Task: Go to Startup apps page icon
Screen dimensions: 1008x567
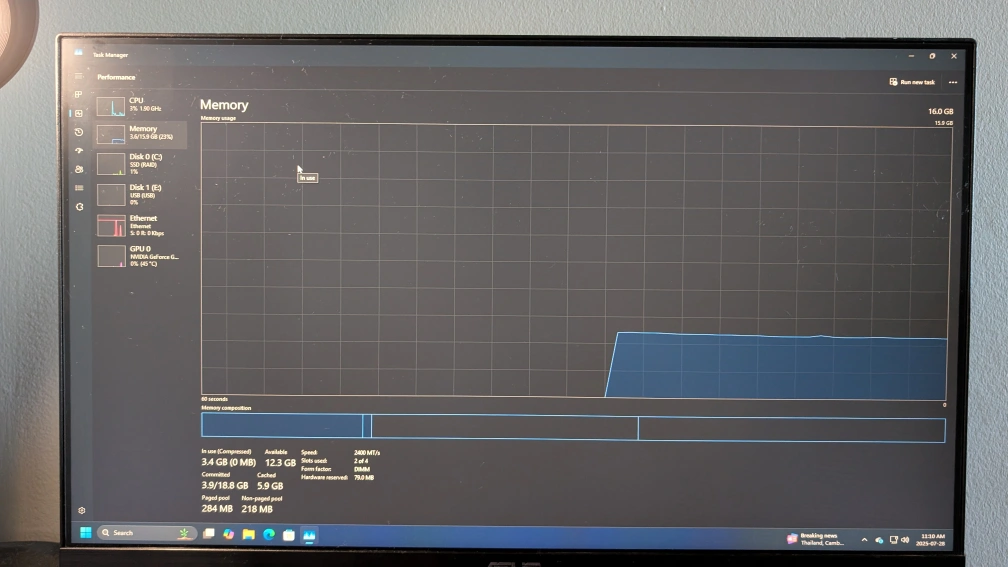Action: point(79,150)
